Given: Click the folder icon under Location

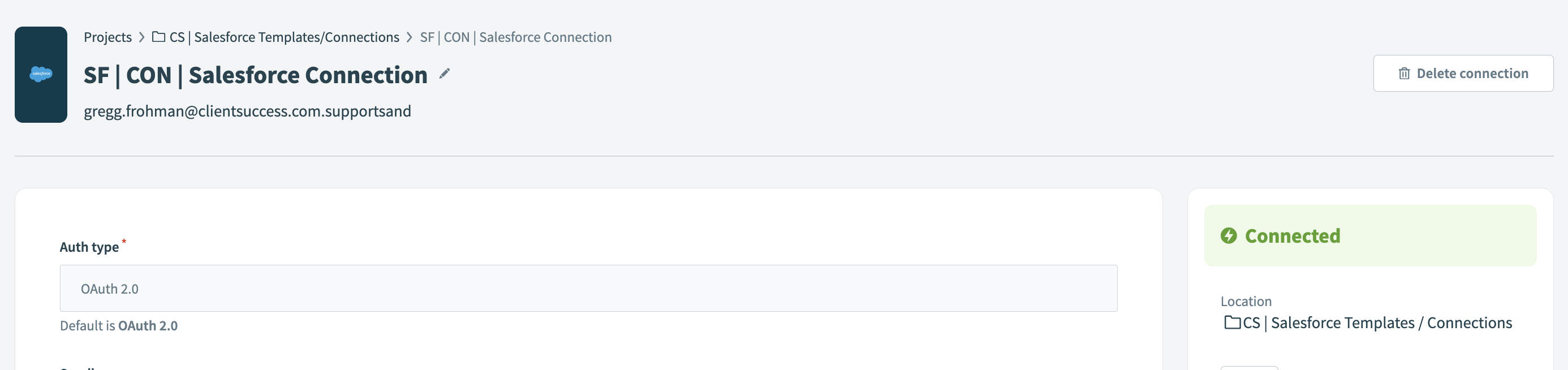Looking at the screenshot, I should click(x=1232, y=322).
